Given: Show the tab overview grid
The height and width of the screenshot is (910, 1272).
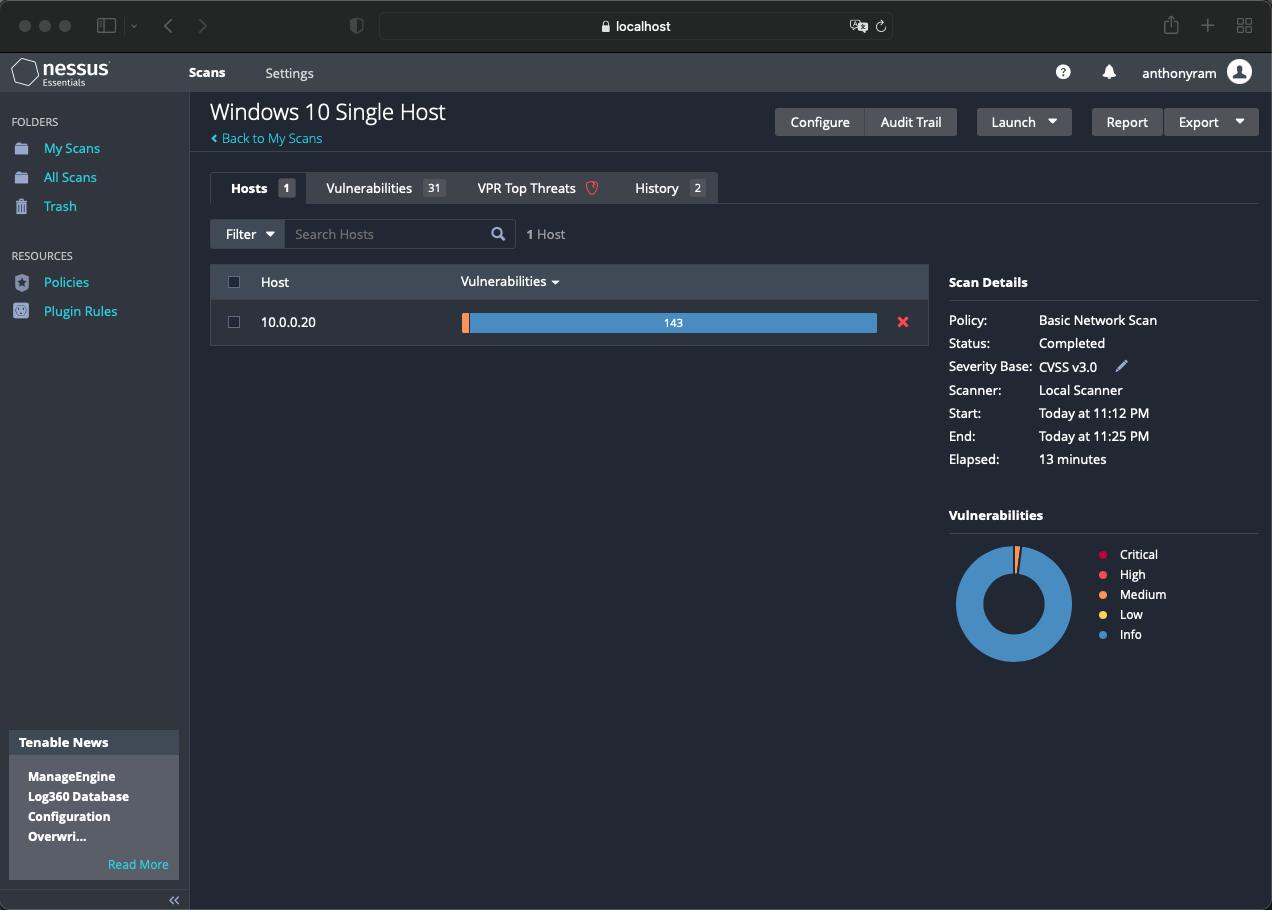Looking at the screenshot, I should [x=1245, y=26].
